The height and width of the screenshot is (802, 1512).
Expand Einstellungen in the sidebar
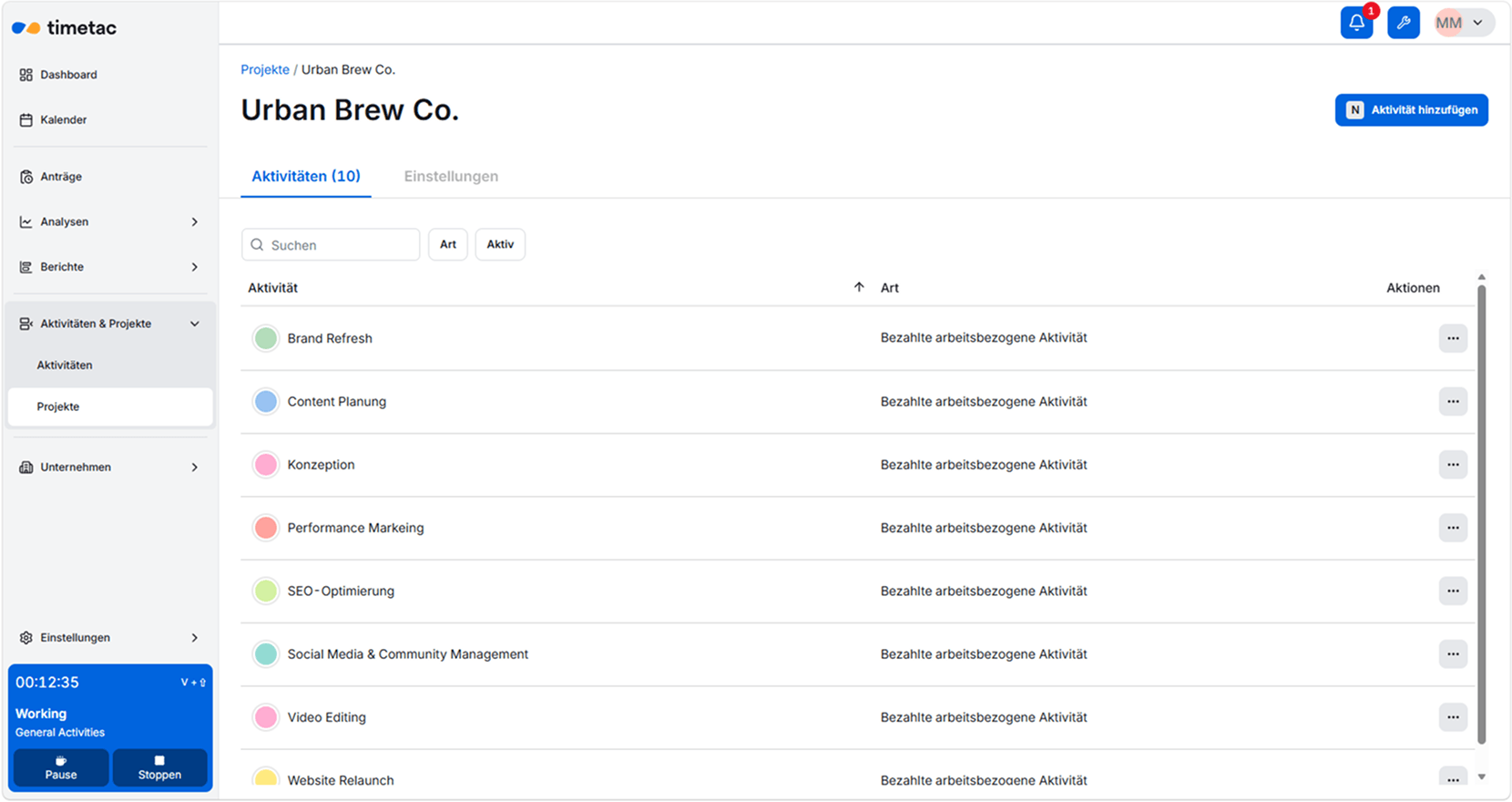[109, 638]
